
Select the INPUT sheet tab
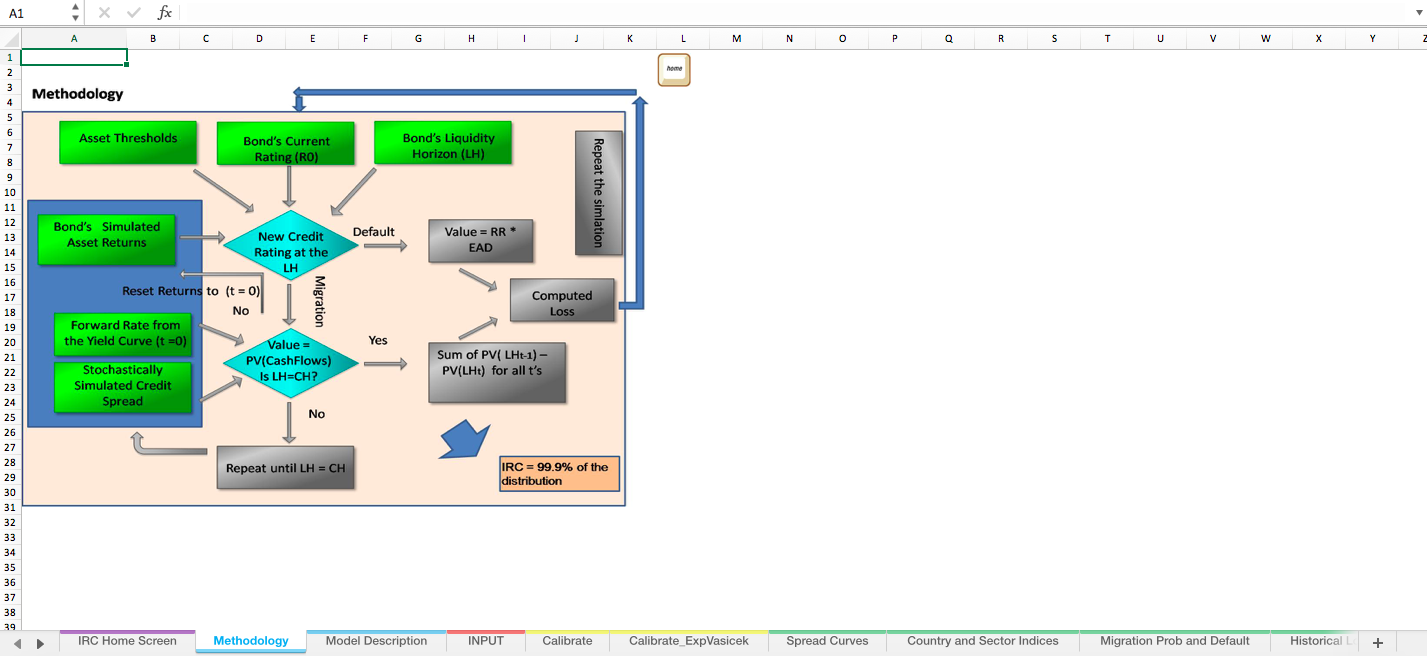click(486, 641)
